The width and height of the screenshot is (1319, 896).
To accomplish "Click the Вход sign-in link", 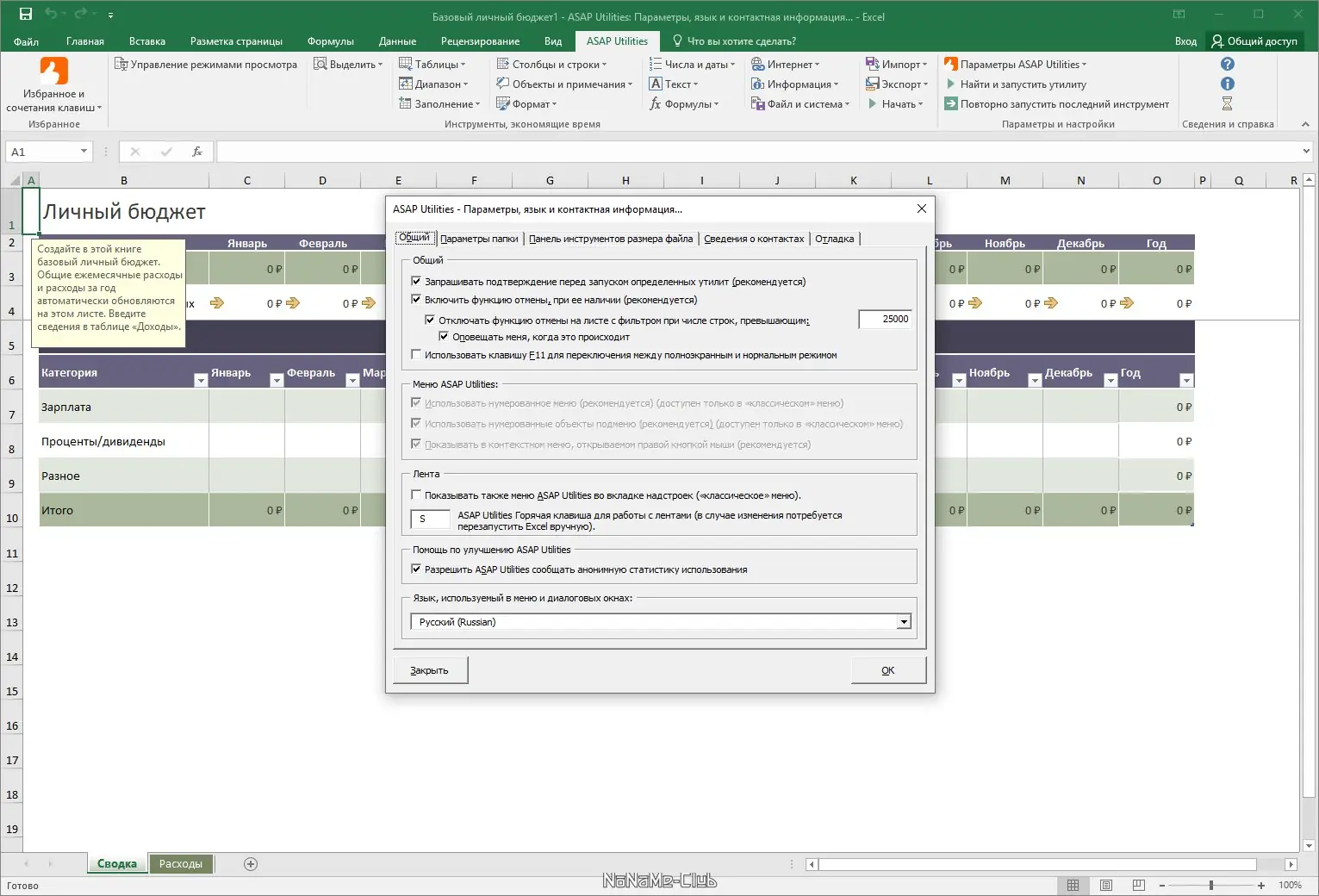I will (1185, 41).
